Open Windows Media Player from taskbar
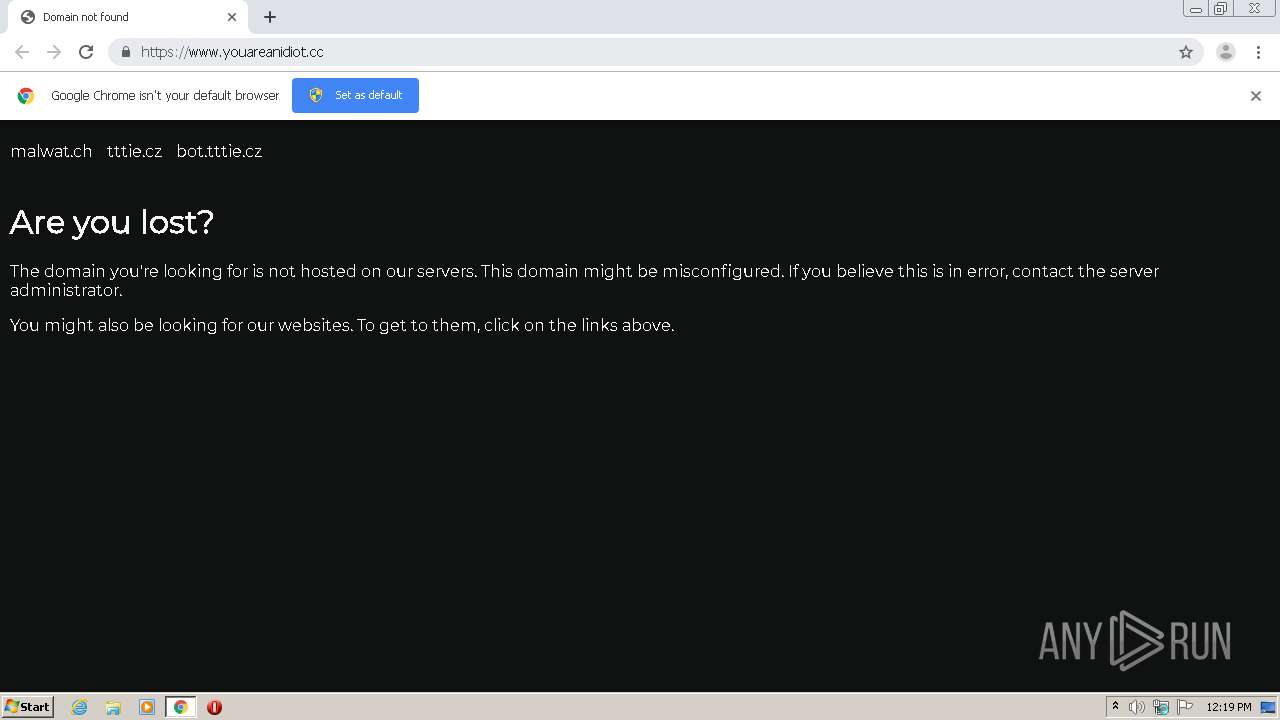This screenshot has width=1280, height=720. (x=147, y=707)
